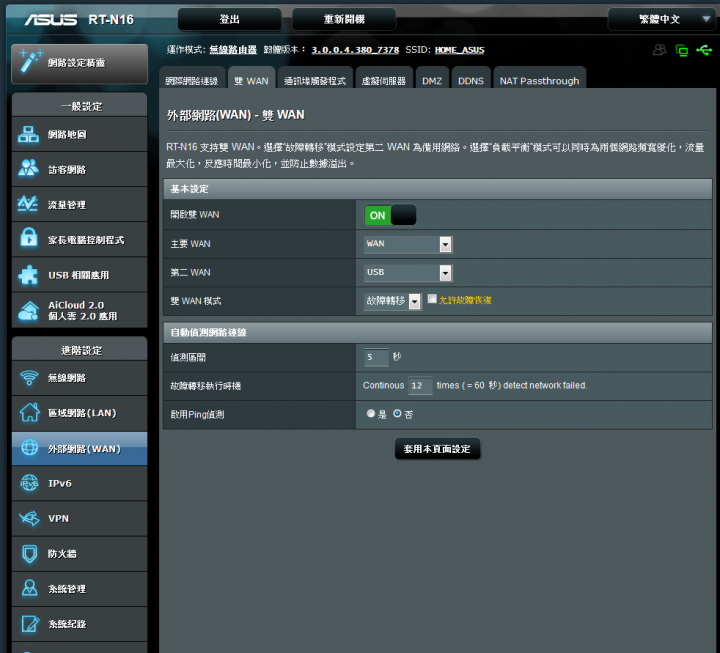This screenshot has height=653, width=720.
Task: Click the IPv6 globe icon
Action: coord(29,483)
